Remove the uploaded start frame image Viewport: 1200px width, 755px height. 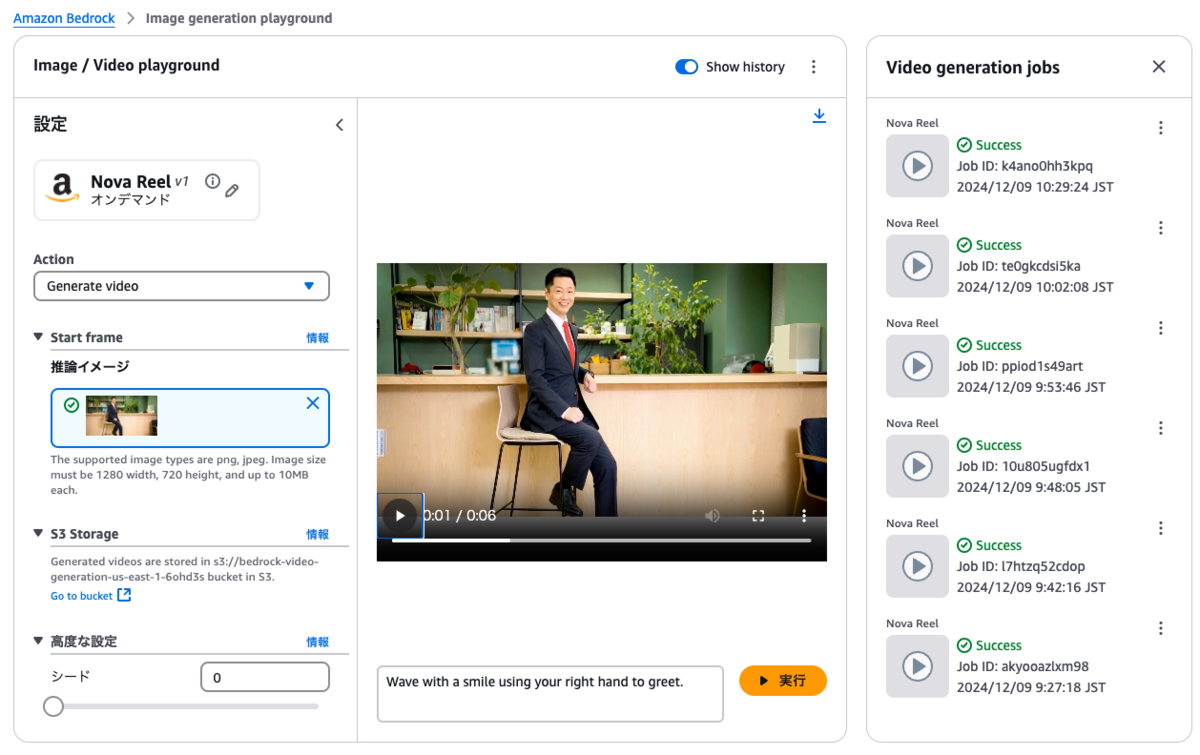click(x=313, y=403)
